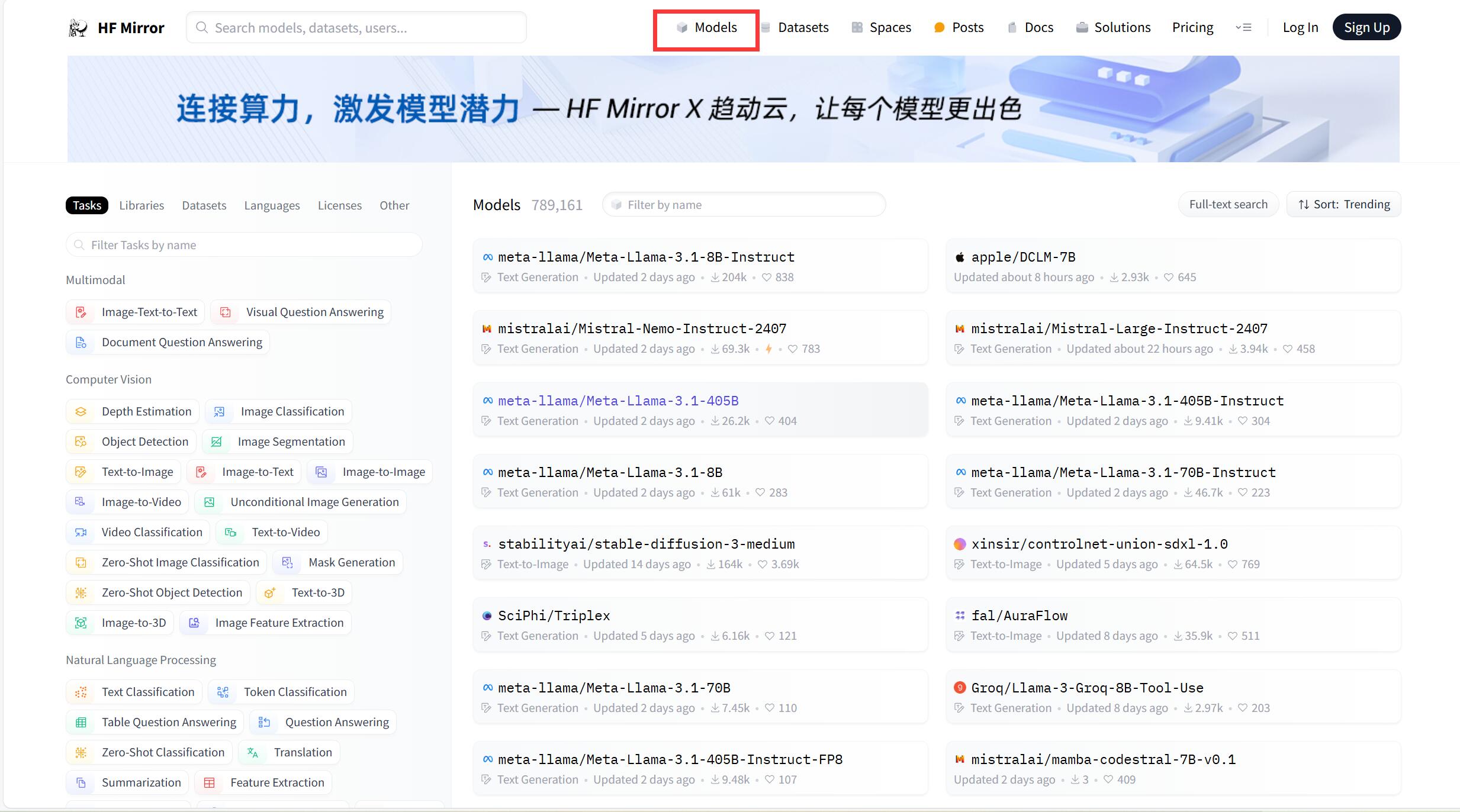Open the Docs navigation item
The image size is (1460, 812).
[1030, 27]
